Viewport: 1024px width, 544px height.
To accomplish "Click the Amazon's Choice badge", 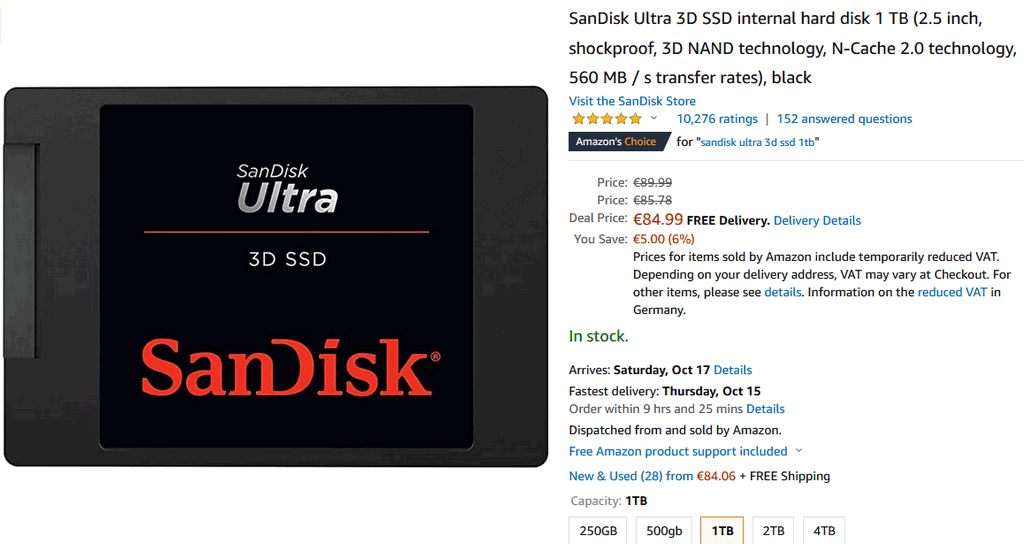I will pyautogui.click(x=619, y=142).
